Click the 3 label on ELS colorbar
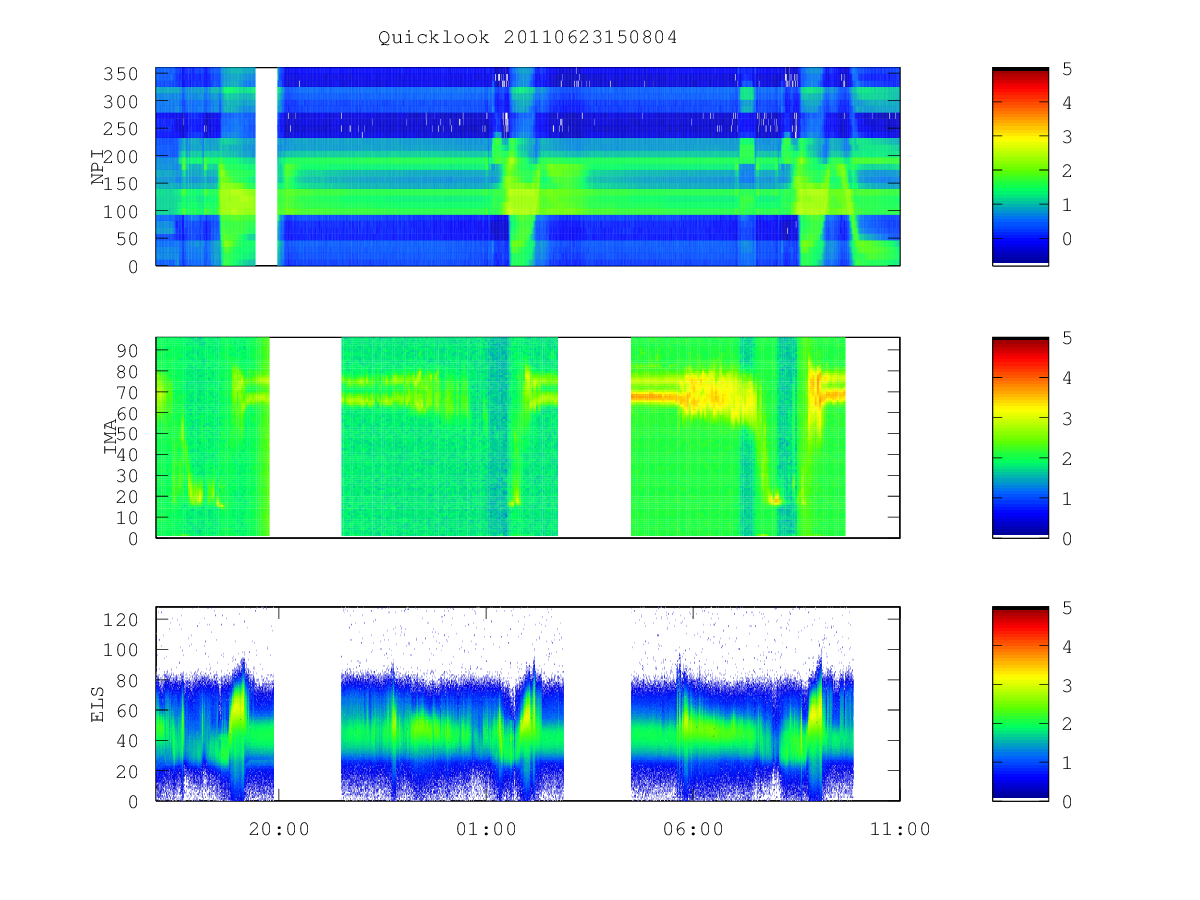Screen dimensions: 1200x900 [x=1068, y=685]
